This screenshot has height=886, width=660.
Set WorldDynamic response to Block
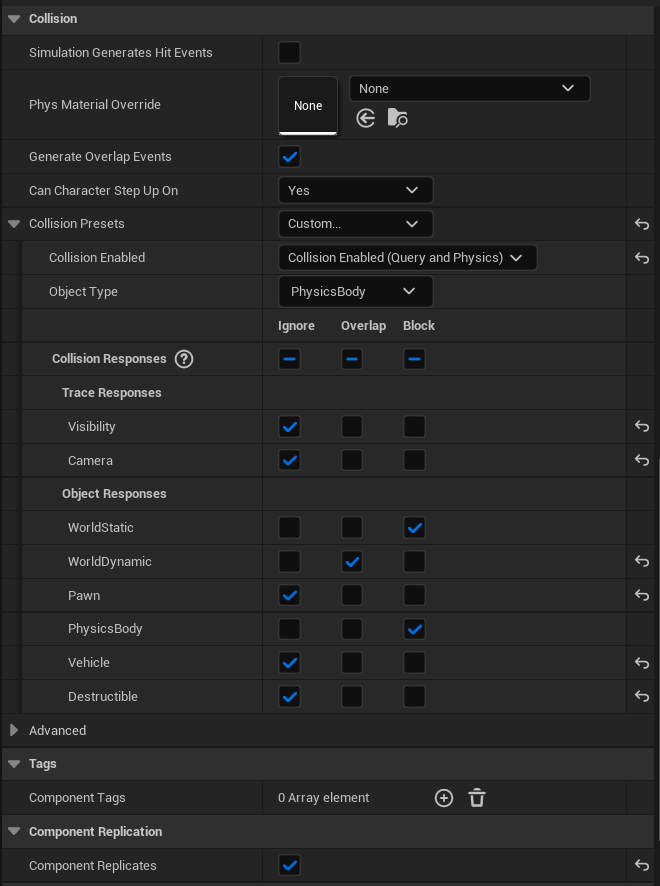coord(414,561)
